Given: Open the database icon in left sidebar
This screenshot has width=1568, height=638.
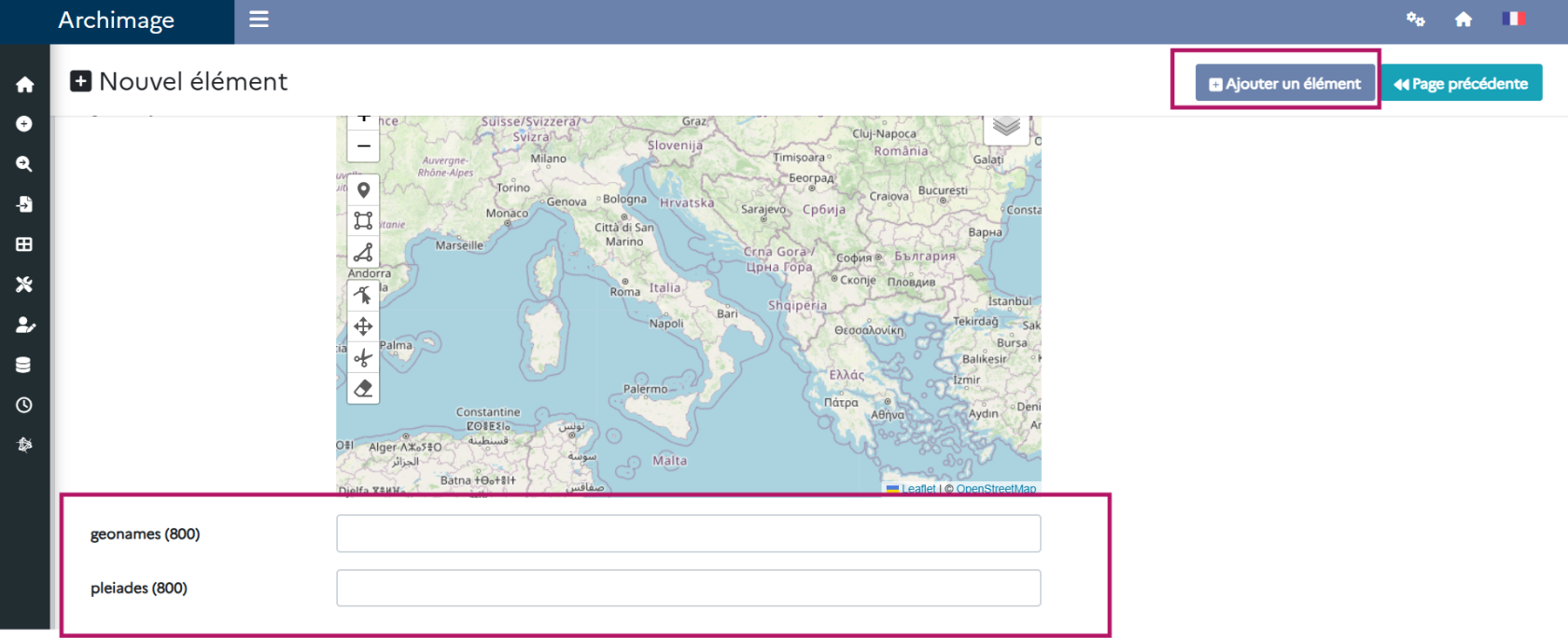Looking at the screenshot, I should 24,365.
